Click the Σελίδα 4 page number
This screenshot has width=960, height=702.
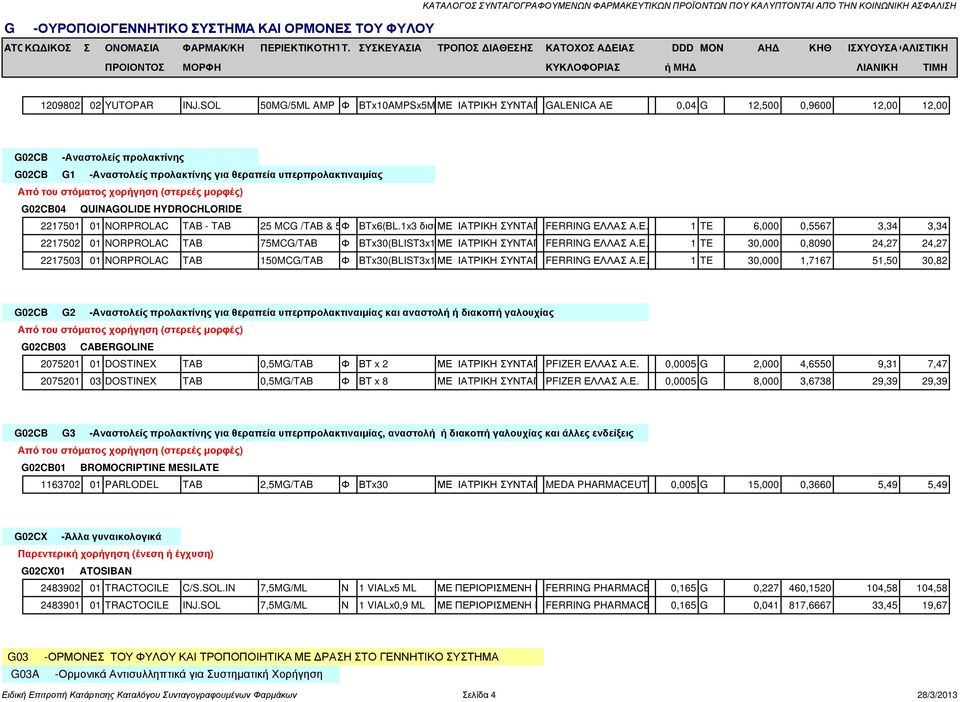479,695
